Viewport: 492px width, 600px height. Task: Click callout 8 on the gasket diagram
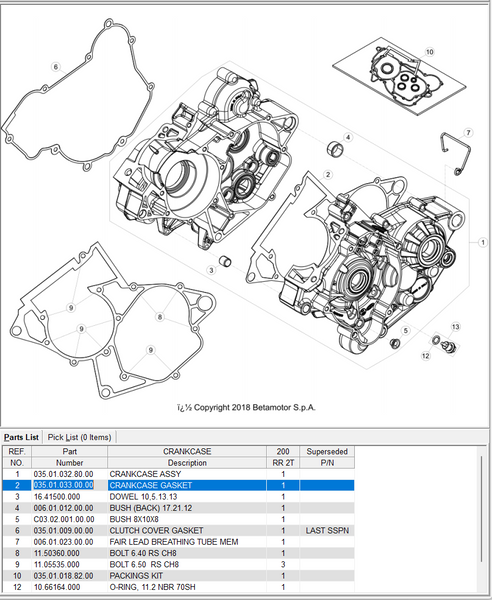160,317
